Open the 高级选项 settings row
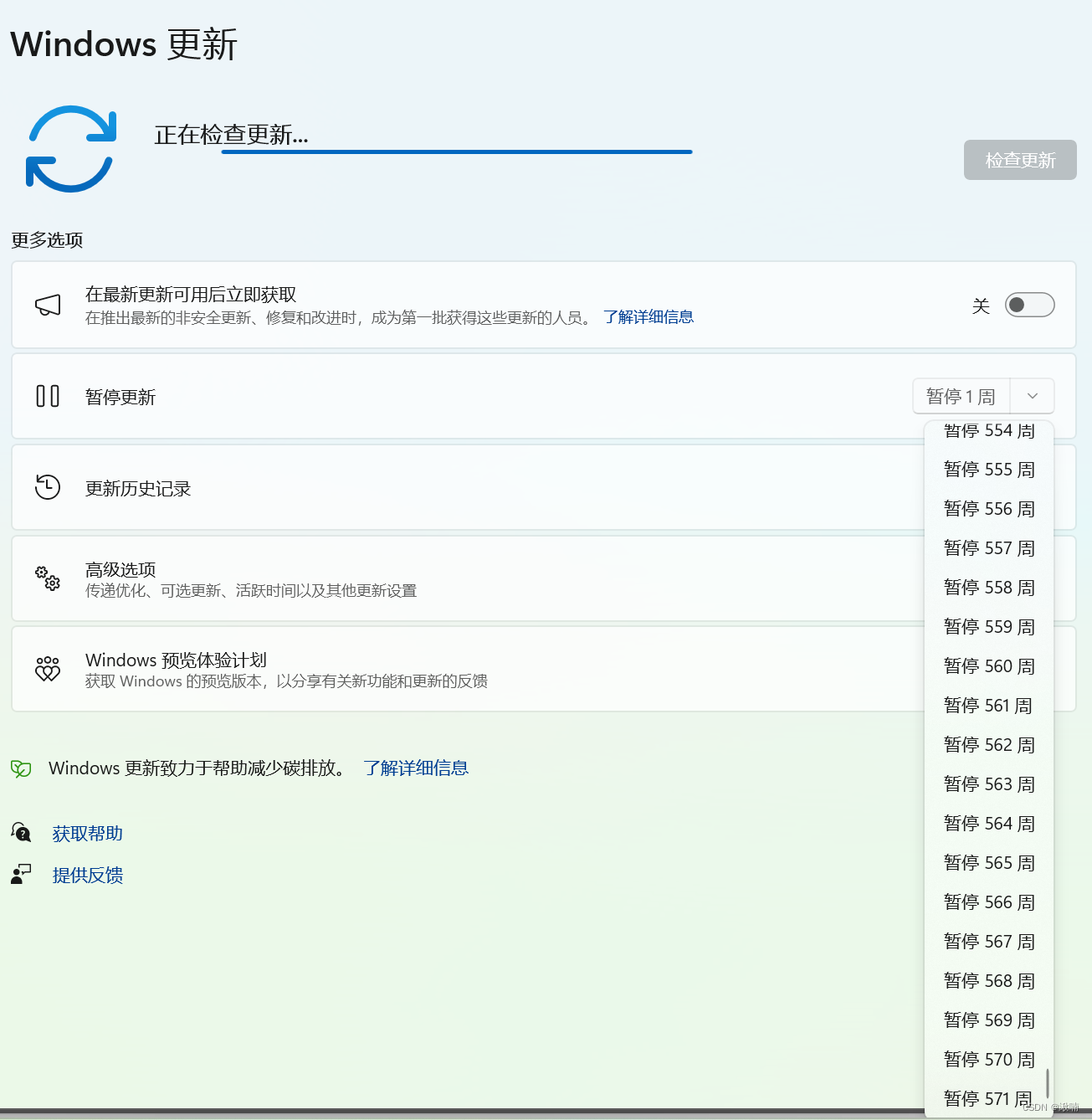The height and width of the screenshot is (1120, 1092). (468, 578)
